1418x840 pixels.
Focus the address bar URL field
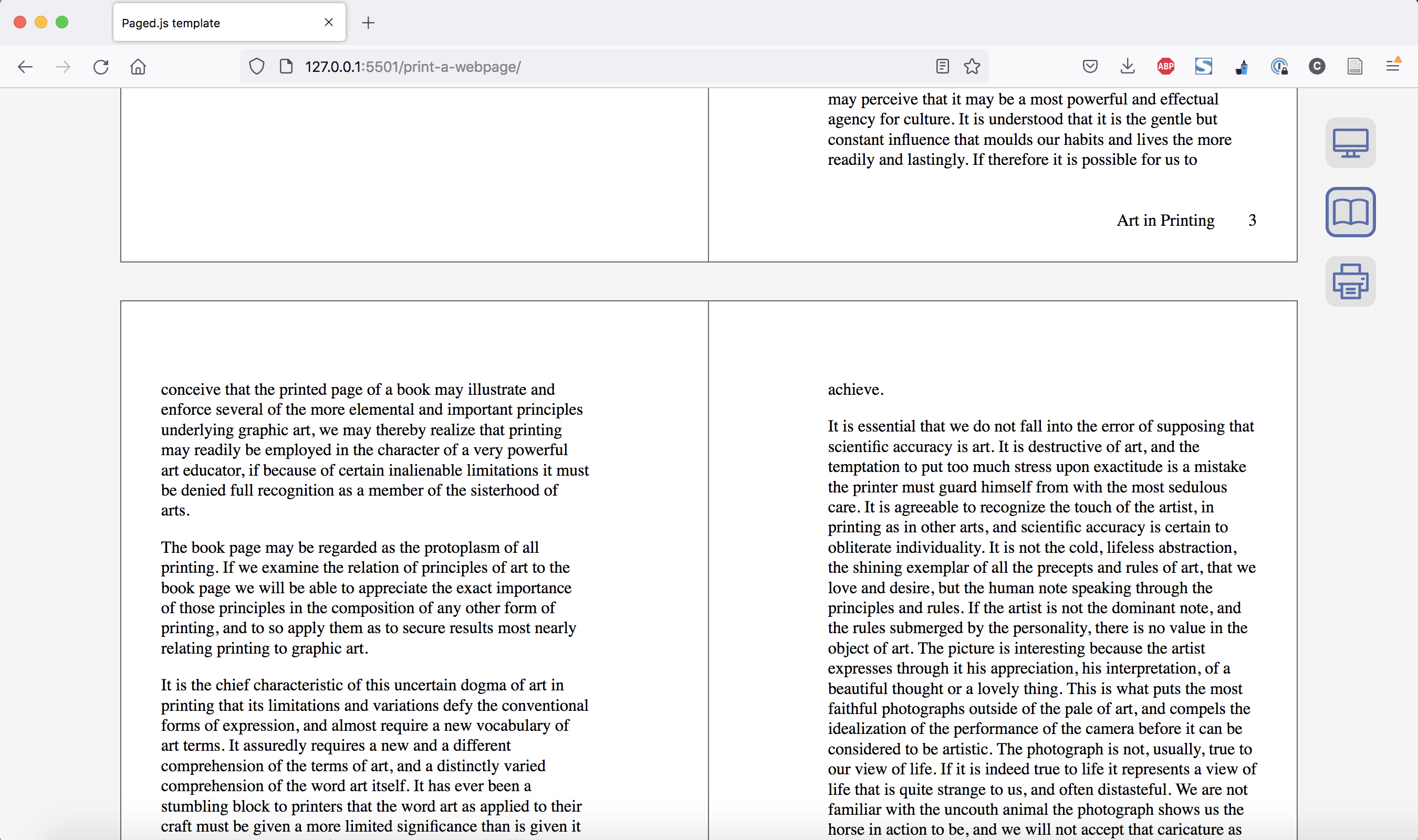tap(614, 67)
